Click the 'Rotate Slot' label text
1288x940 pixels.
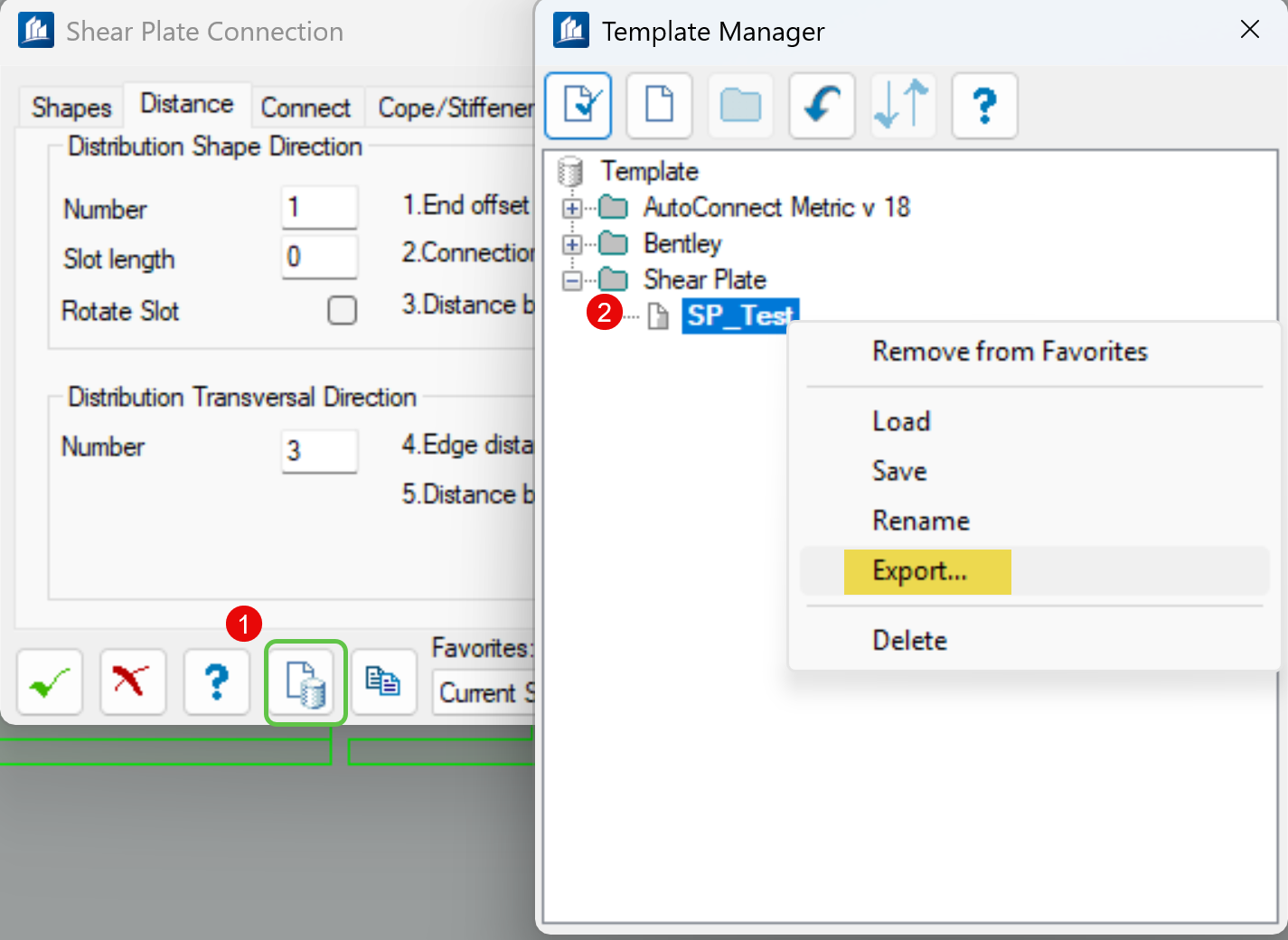[120, 312]
